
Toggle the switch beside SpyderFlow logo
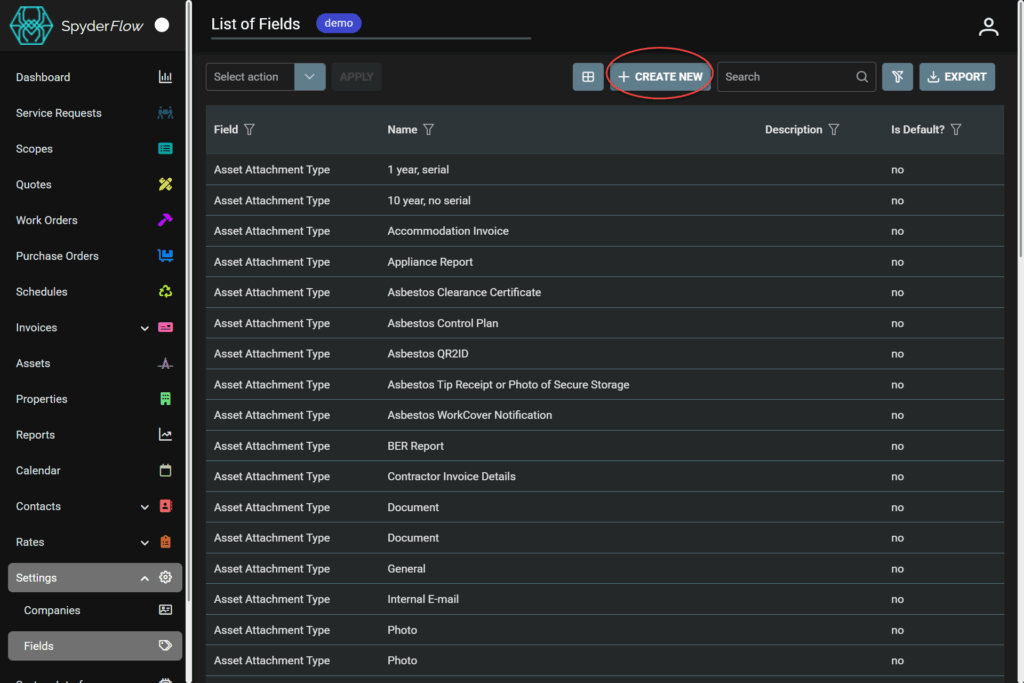[162, 25]
